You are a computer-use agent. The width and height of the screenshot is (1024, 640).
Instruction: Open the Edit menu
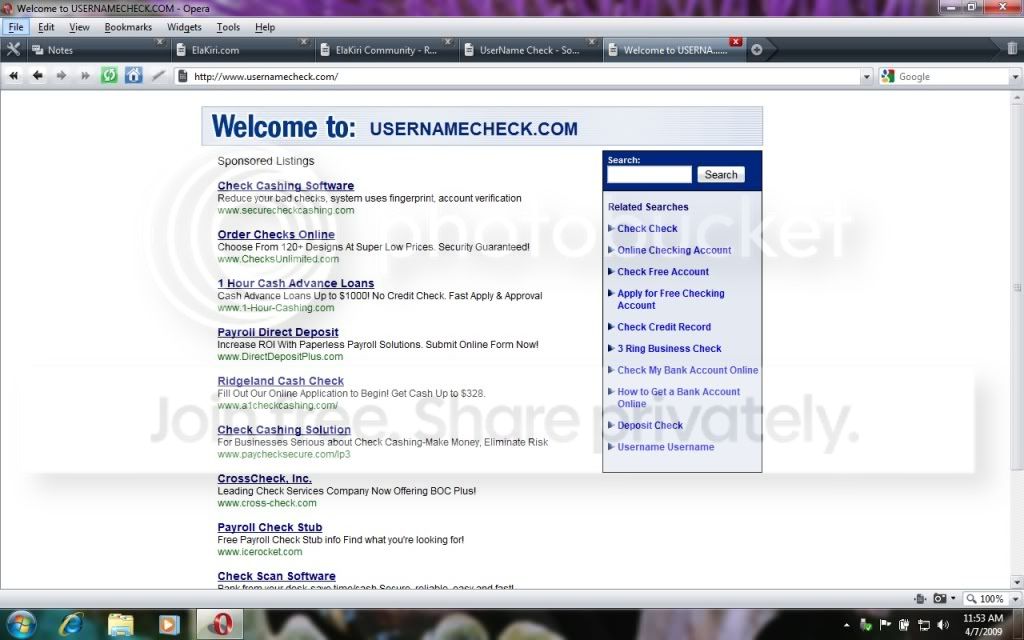coord(46,27)
